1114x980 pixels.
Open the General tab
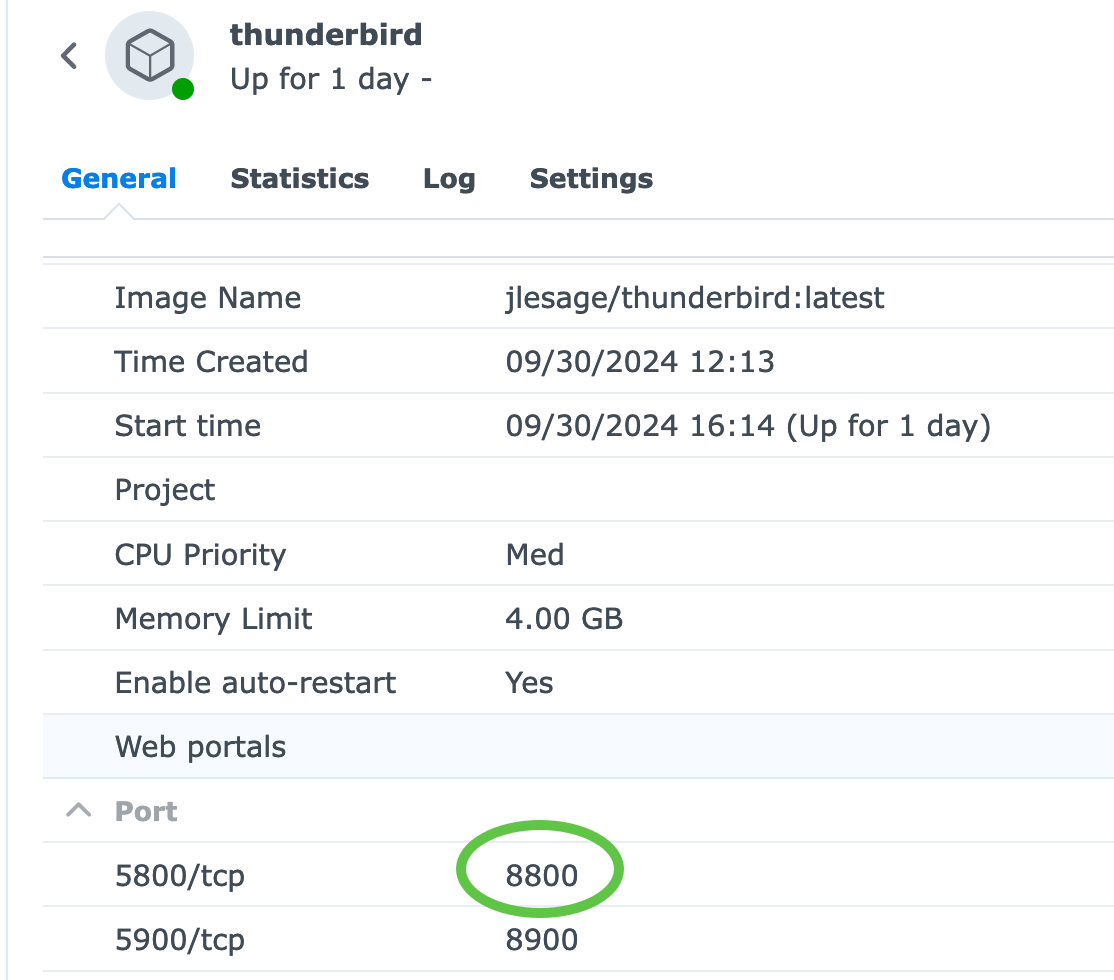tap(119, 179)
